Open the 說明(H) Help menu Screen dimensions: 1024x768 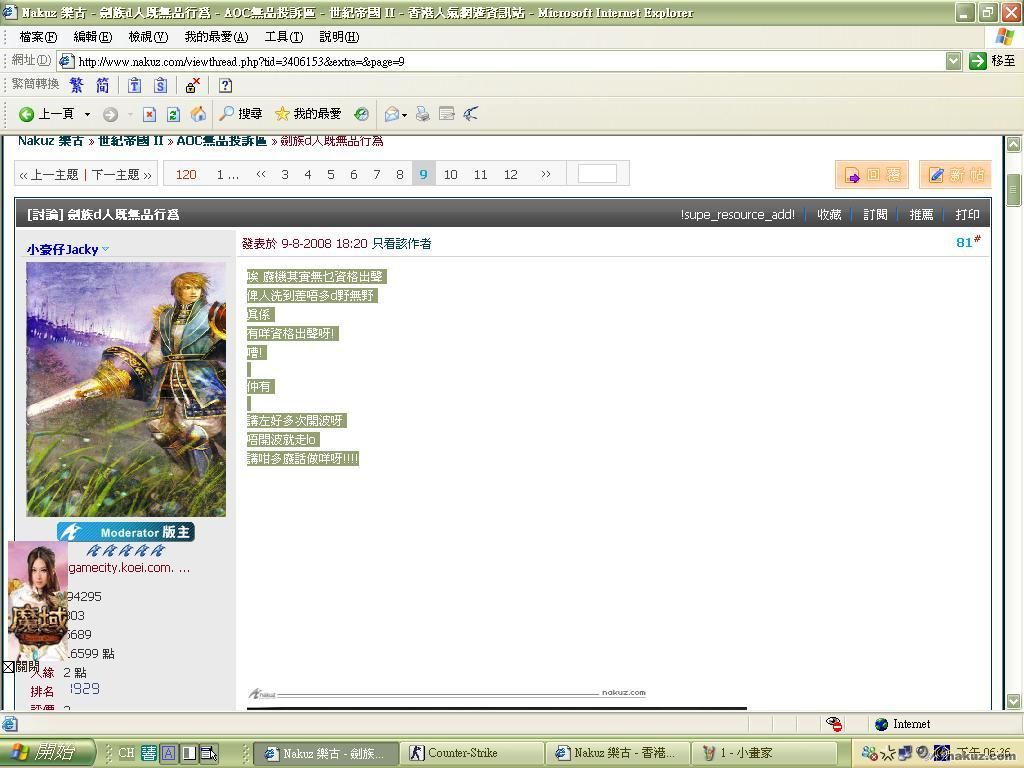339,37
